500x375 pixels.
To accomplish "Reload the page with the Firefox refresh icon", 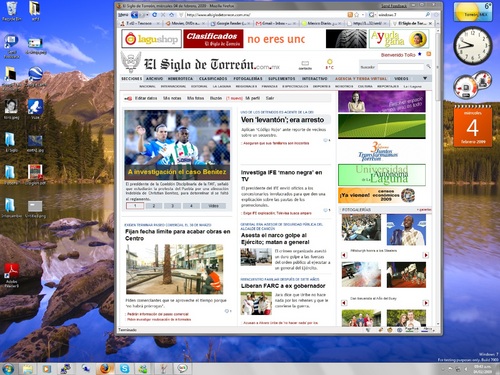I will coord(154,15).
